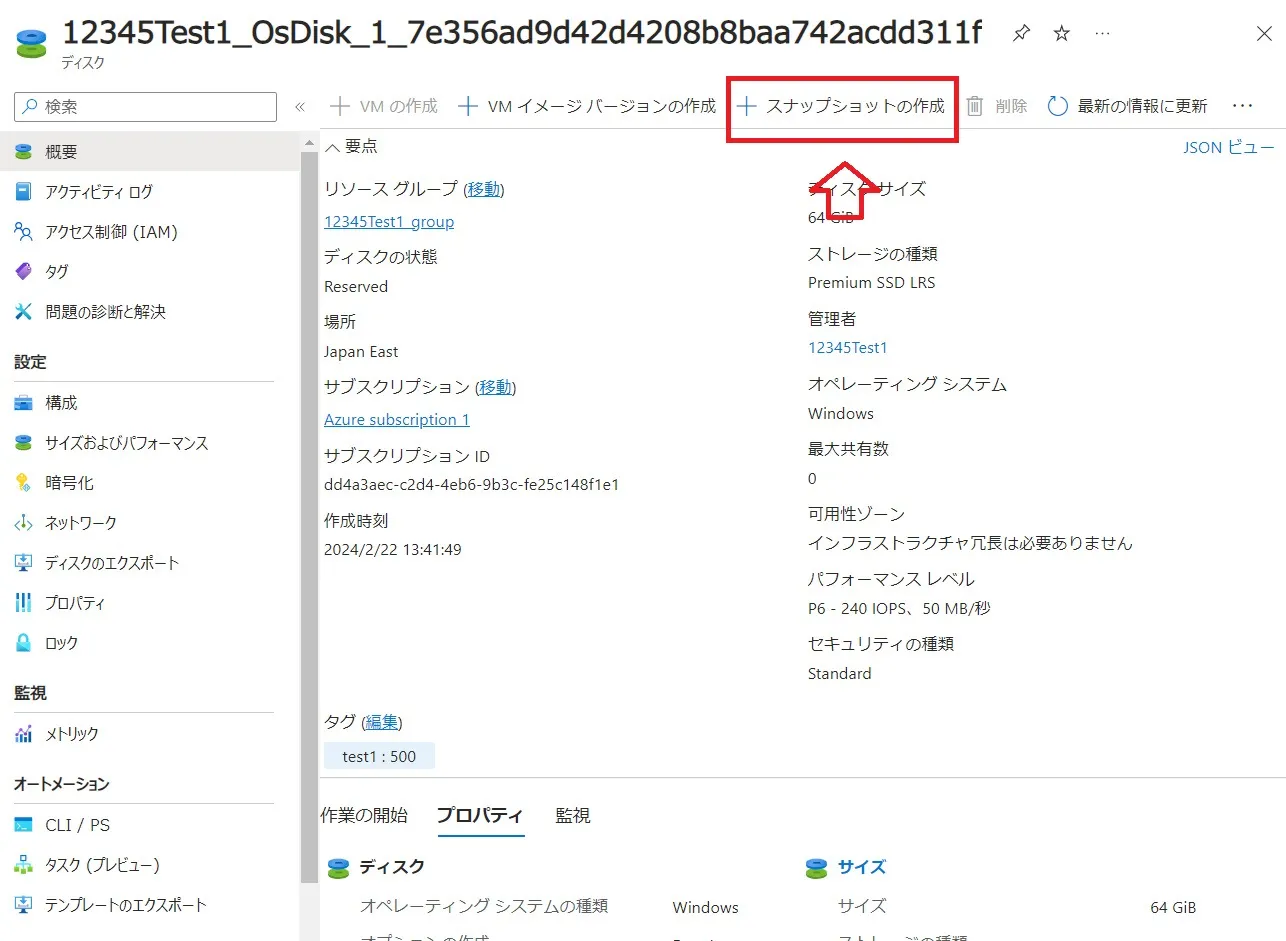Click the 構成 toolbox icon
The height and width of the screenshot is (941, 1286).
click(x=24, y=403)
